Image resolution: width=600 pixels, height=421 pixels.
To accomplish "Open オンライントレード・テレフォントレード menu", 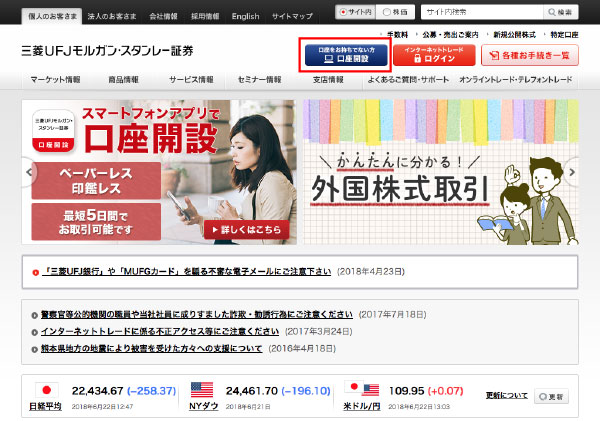I will 516,80.
